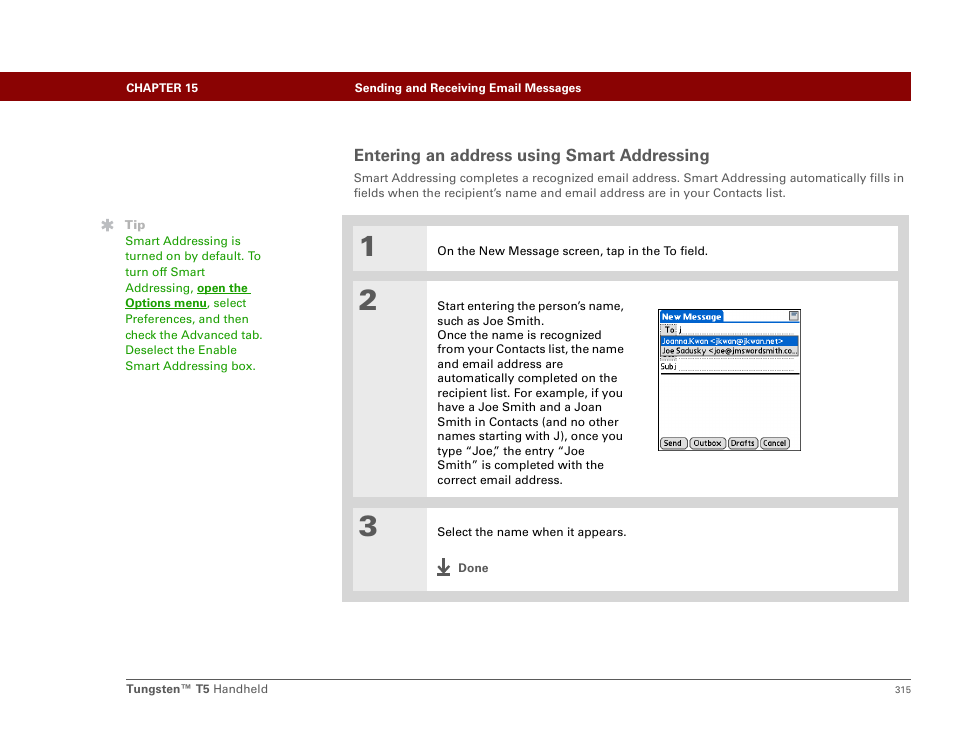This screenshot has height=738, width=954.
Task: Tap the Drafts button in New Message
Action: point(743,443)
